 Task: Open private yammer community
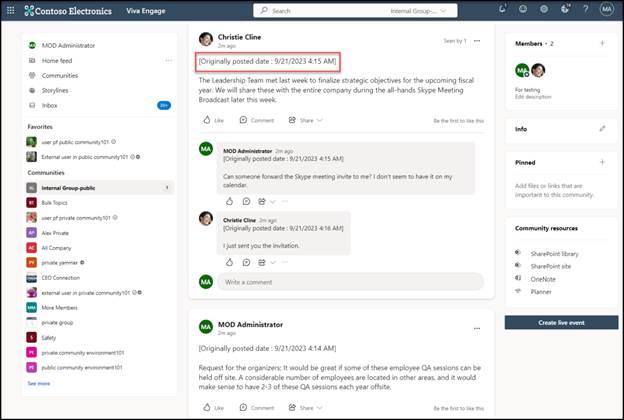[x=60, y=263]
